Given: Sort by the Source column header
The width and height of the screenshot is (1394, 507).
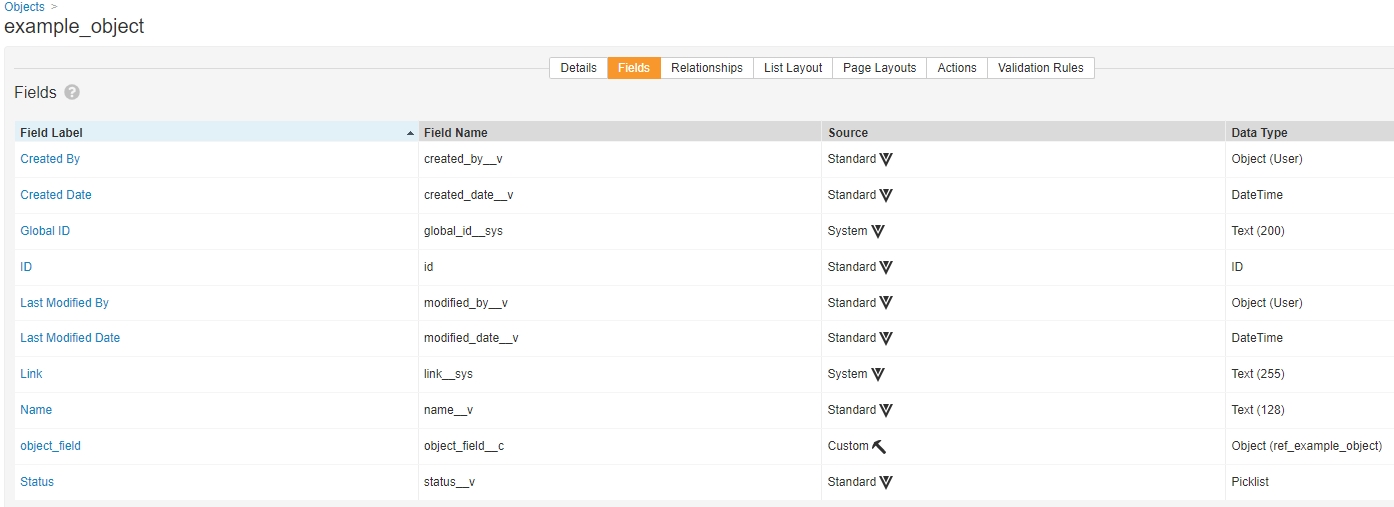Looking at the screenshot, I should click(848, 133).
